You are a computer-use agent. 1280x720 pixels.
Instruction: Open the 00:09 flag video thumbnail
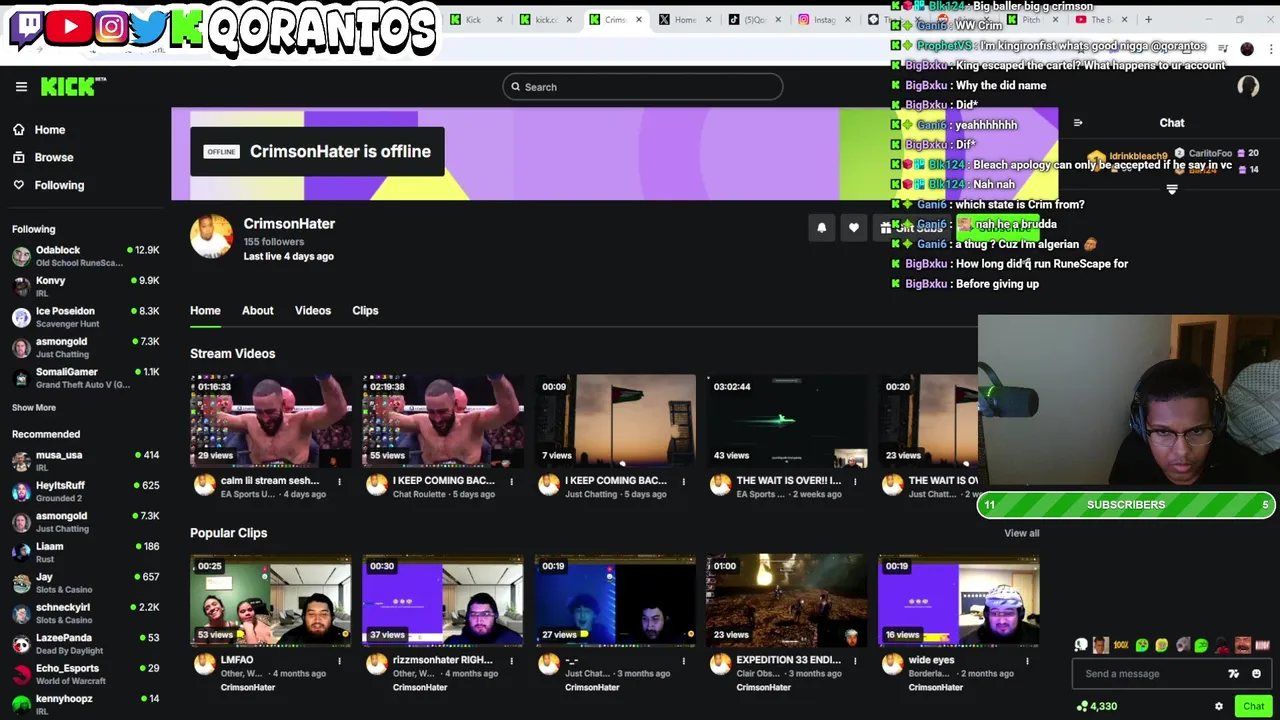pos(615,421)
